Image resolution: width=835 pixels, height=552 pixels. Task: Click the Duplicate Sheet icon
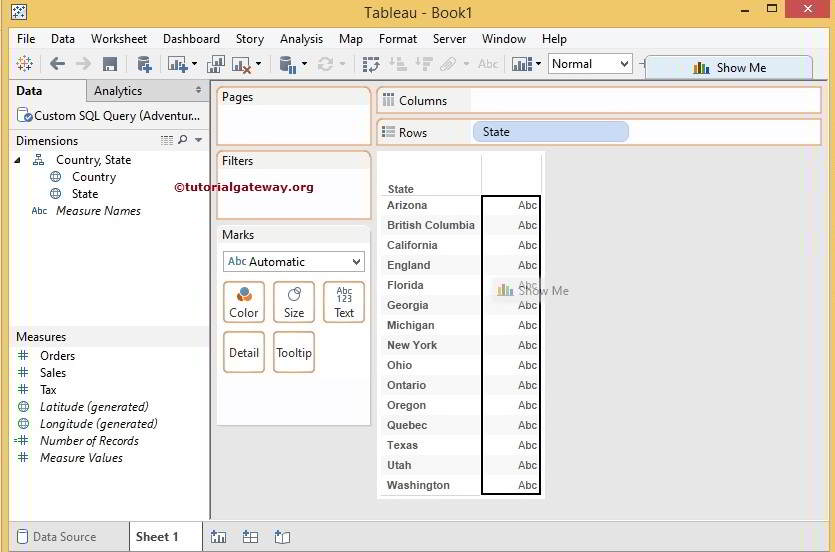216,64
